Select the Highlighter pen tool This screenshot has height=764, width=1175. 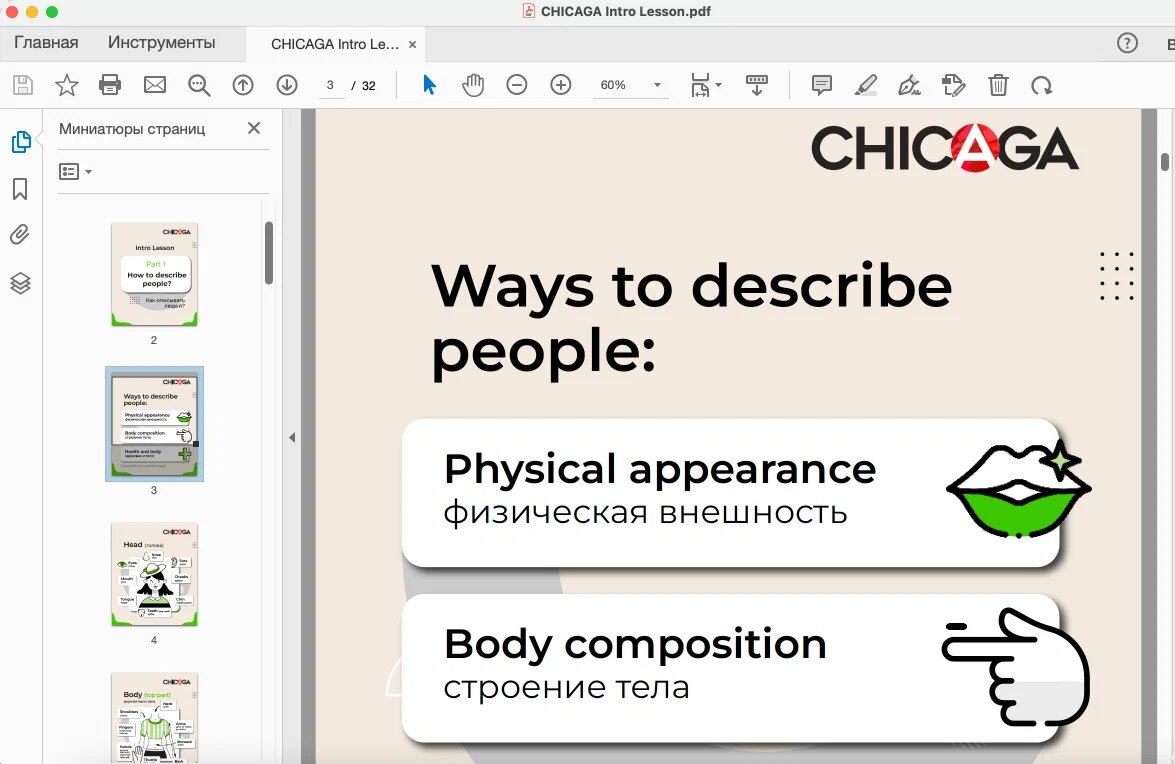click(866, 85)
